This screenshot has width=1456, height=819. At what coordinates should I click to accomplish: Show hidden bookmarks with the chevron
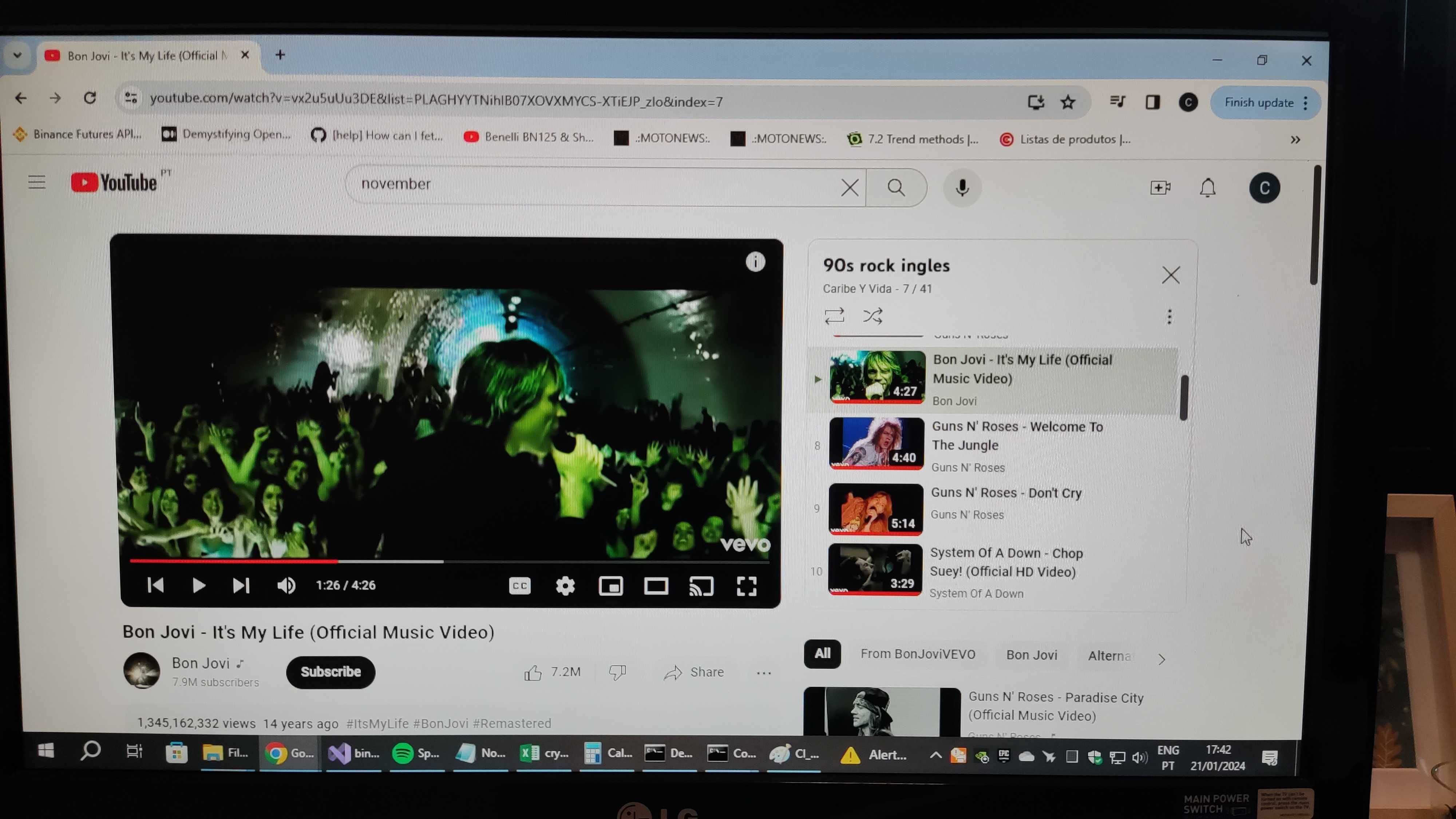tap(1295, 140)
